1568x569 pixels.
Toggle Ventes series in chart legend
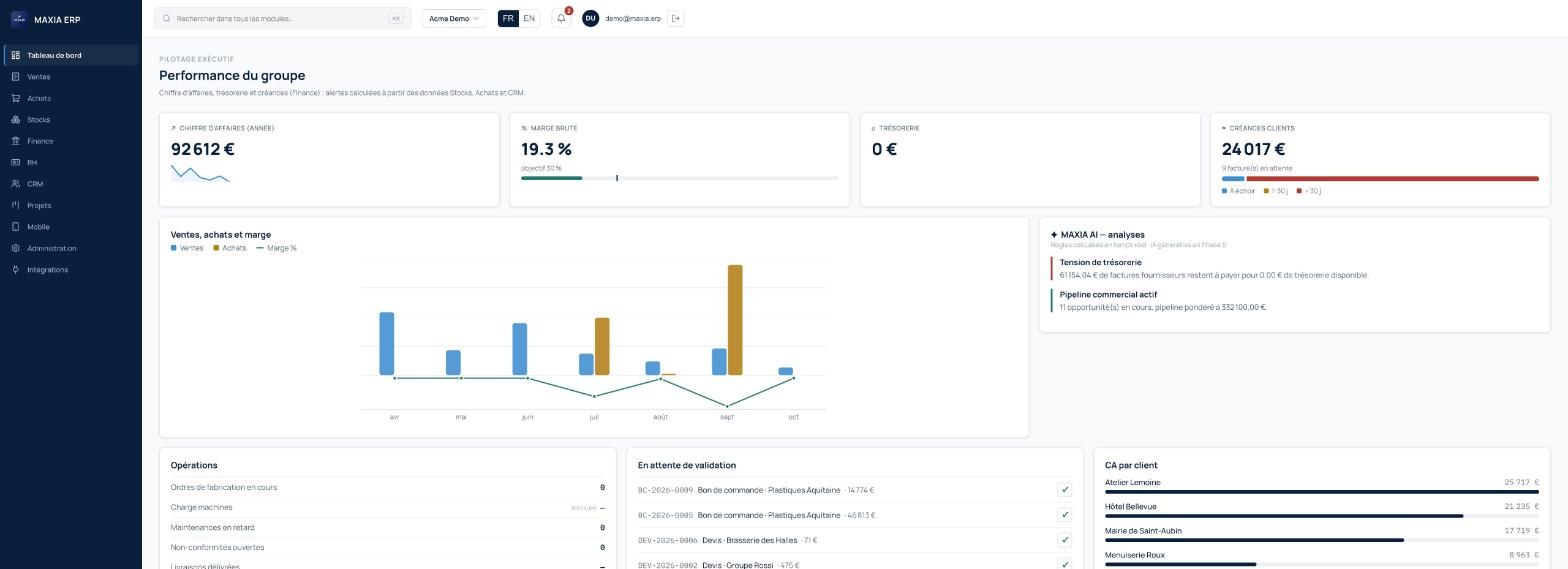[187, 248]
